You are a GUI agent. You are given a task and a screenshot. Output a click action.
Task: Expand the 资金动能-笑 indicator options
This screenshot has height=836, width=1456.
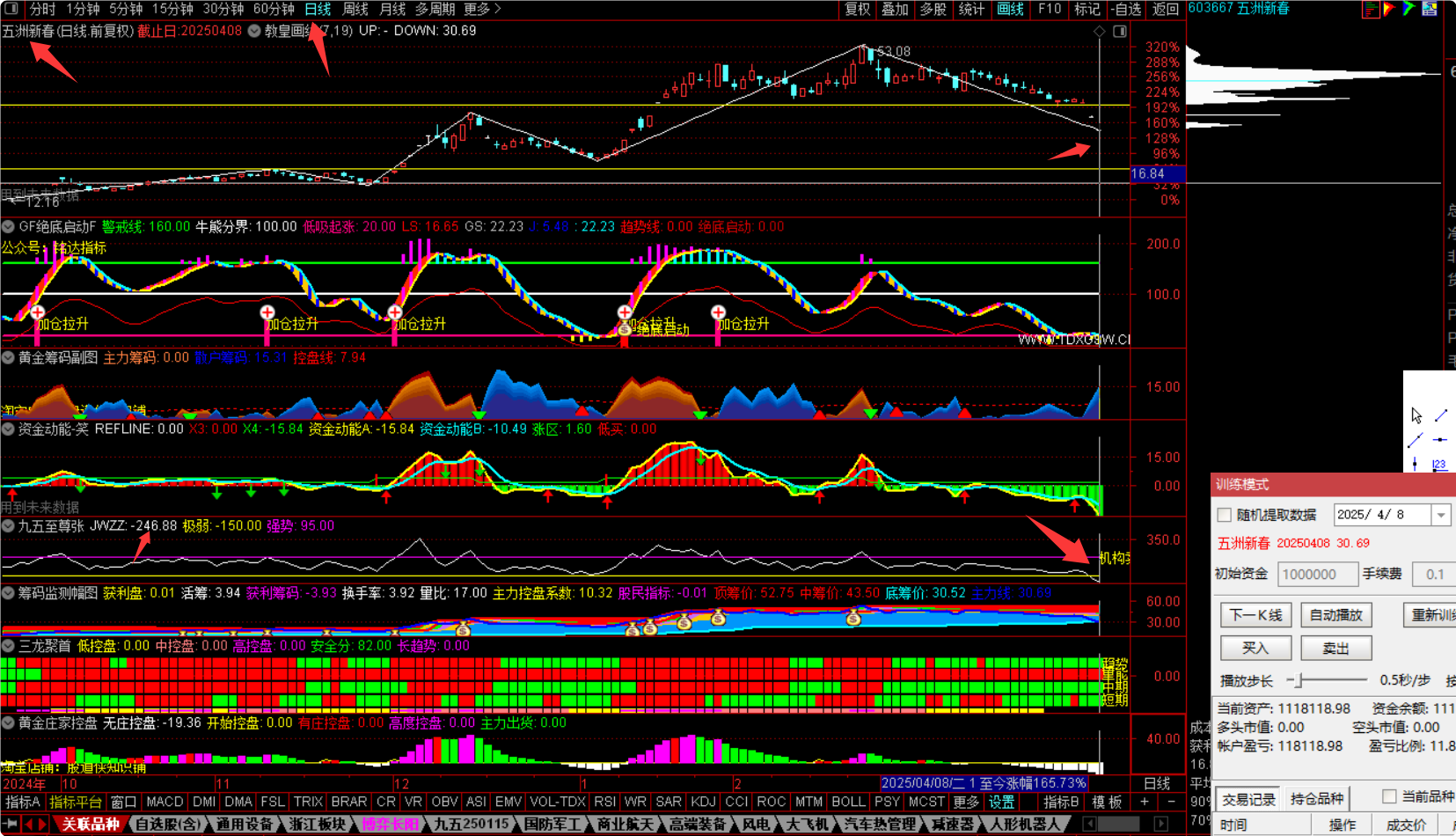click(x=8, y=429)
